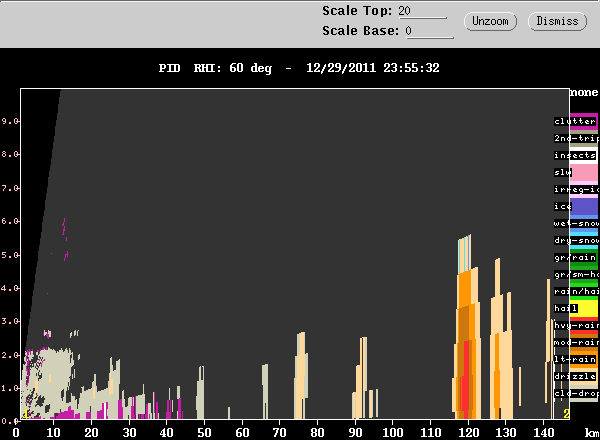Click the x-axis 70 km label
The height and width of the screenshot is (440, 600).
pyautogui.click(x=280, y=433)
